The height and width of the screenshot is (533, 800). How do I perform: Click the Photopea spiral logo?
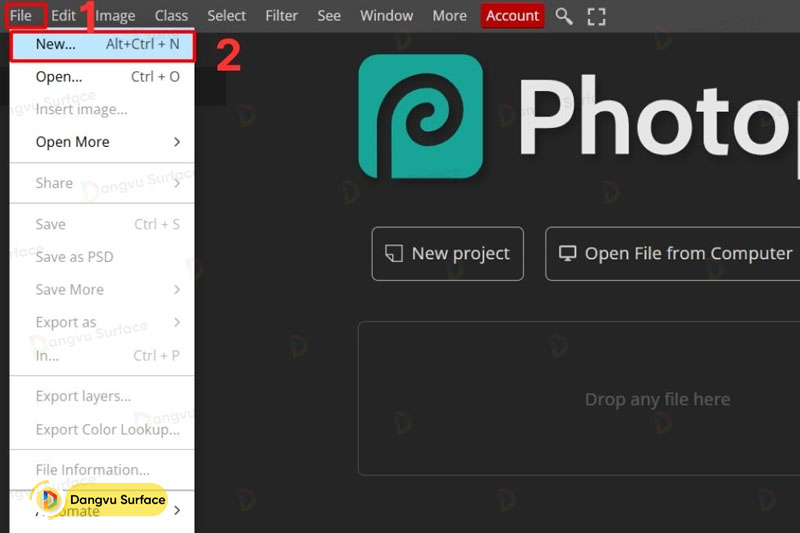(x=421, y=116)
